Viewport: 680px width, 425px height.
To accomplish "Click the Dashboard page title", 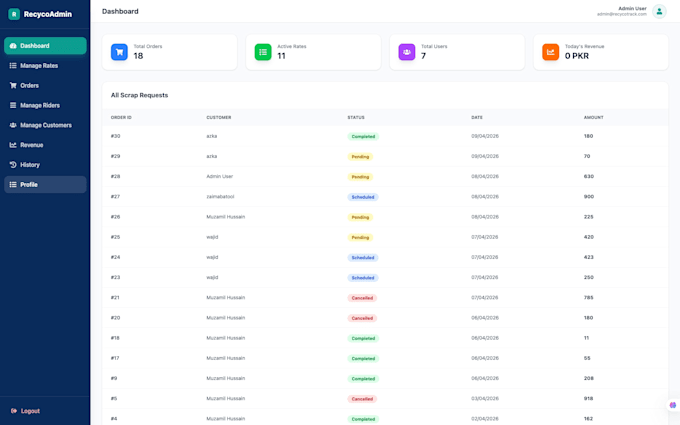I will pos(120,11).
